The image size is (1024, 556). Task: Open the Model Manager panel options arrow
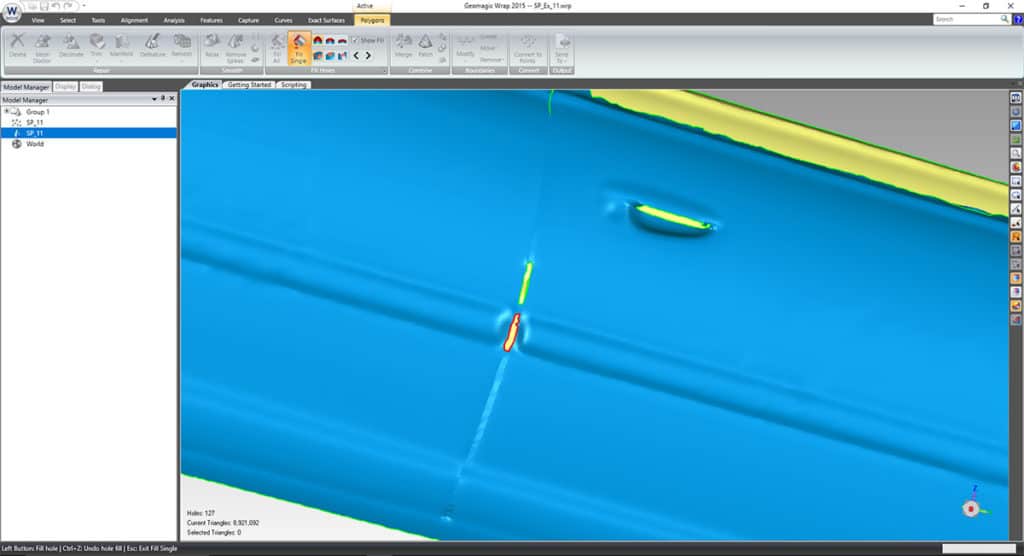coord(154,99)
